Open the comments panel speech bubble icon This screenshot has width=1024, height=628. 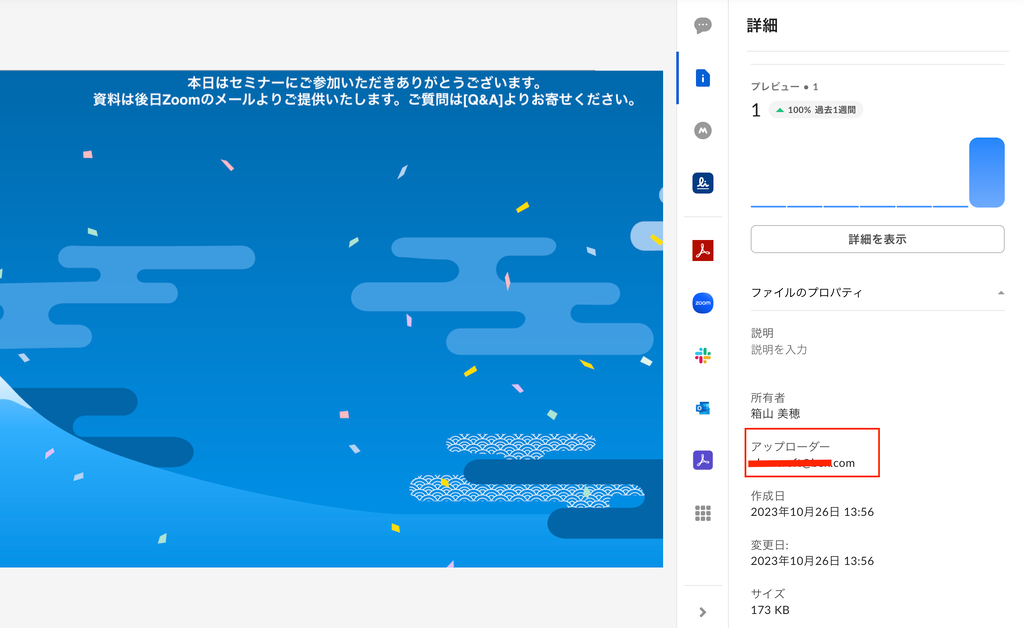[703, 26]
